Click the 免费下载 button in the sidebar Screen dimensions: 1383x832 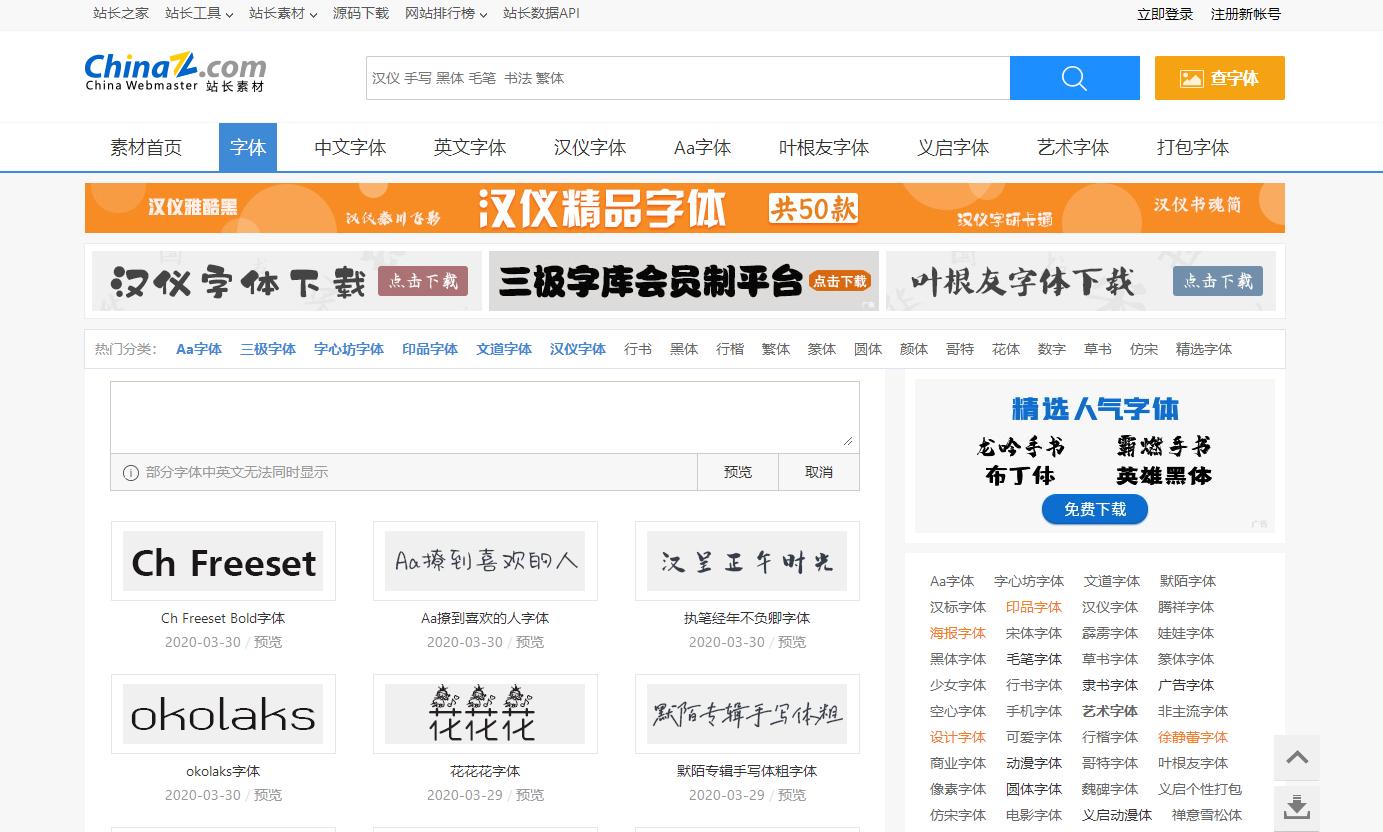point(1094,509)
